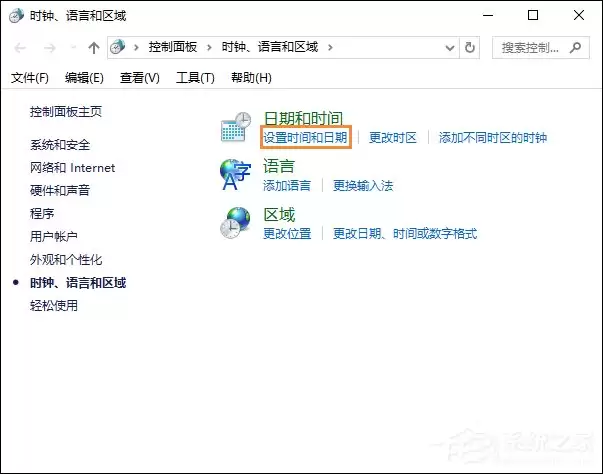Viewport: 603px width, 474px height.
Task: Navigate back with the arrow
Action: [20, 48]
